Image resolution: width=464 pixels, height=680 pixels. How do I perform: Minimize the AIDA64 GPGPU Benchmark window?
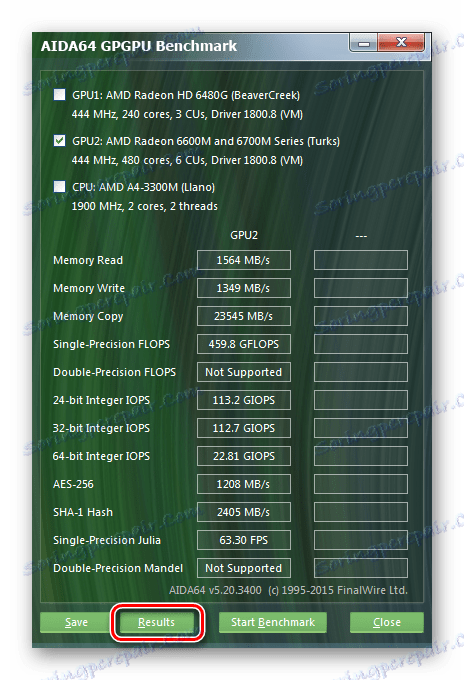point(363,43)
